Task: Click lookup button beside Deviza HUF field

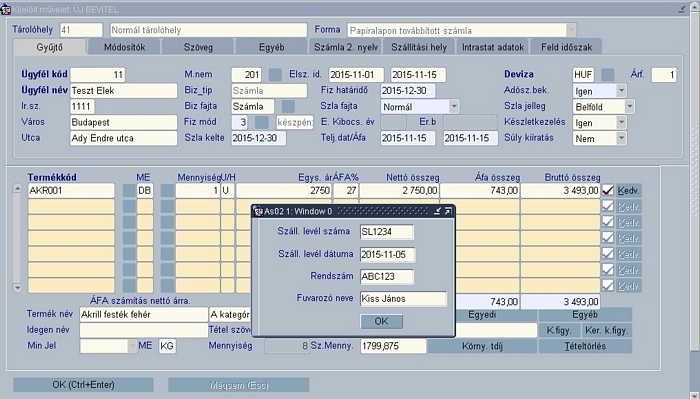Action: pos(608,75)
